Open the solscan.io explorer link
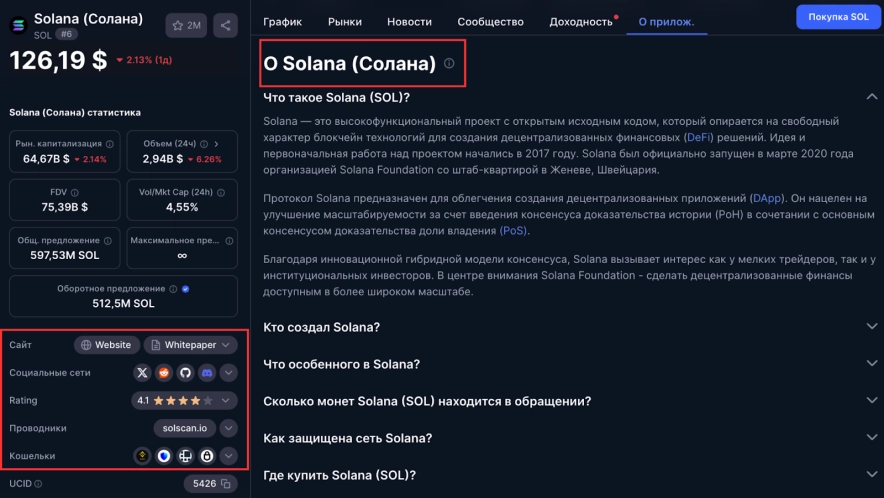This screenshot has width=884, height=498. click(185, 428)
